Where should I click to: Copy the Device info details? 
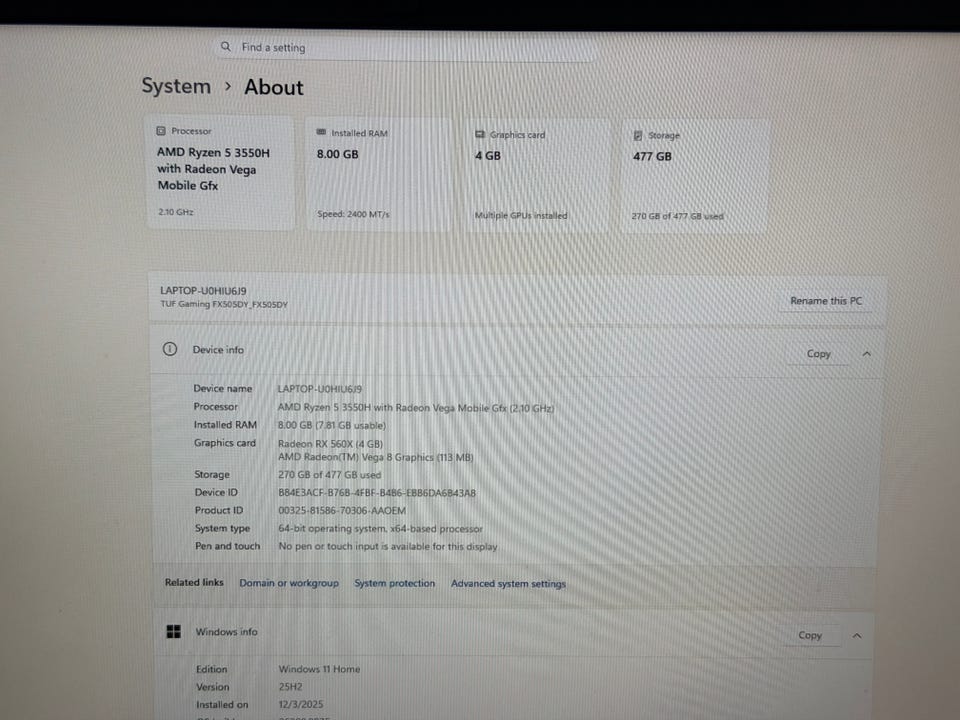(x=818, y=353)
